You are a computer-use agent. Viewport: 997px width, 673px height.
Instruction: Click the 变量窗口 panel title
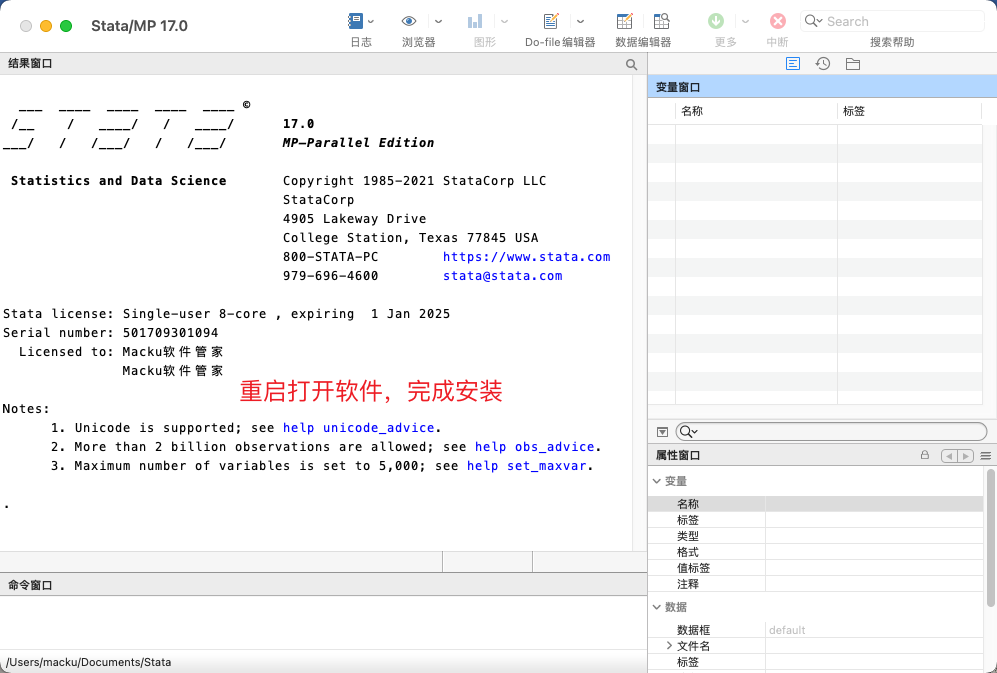(678, 87)
